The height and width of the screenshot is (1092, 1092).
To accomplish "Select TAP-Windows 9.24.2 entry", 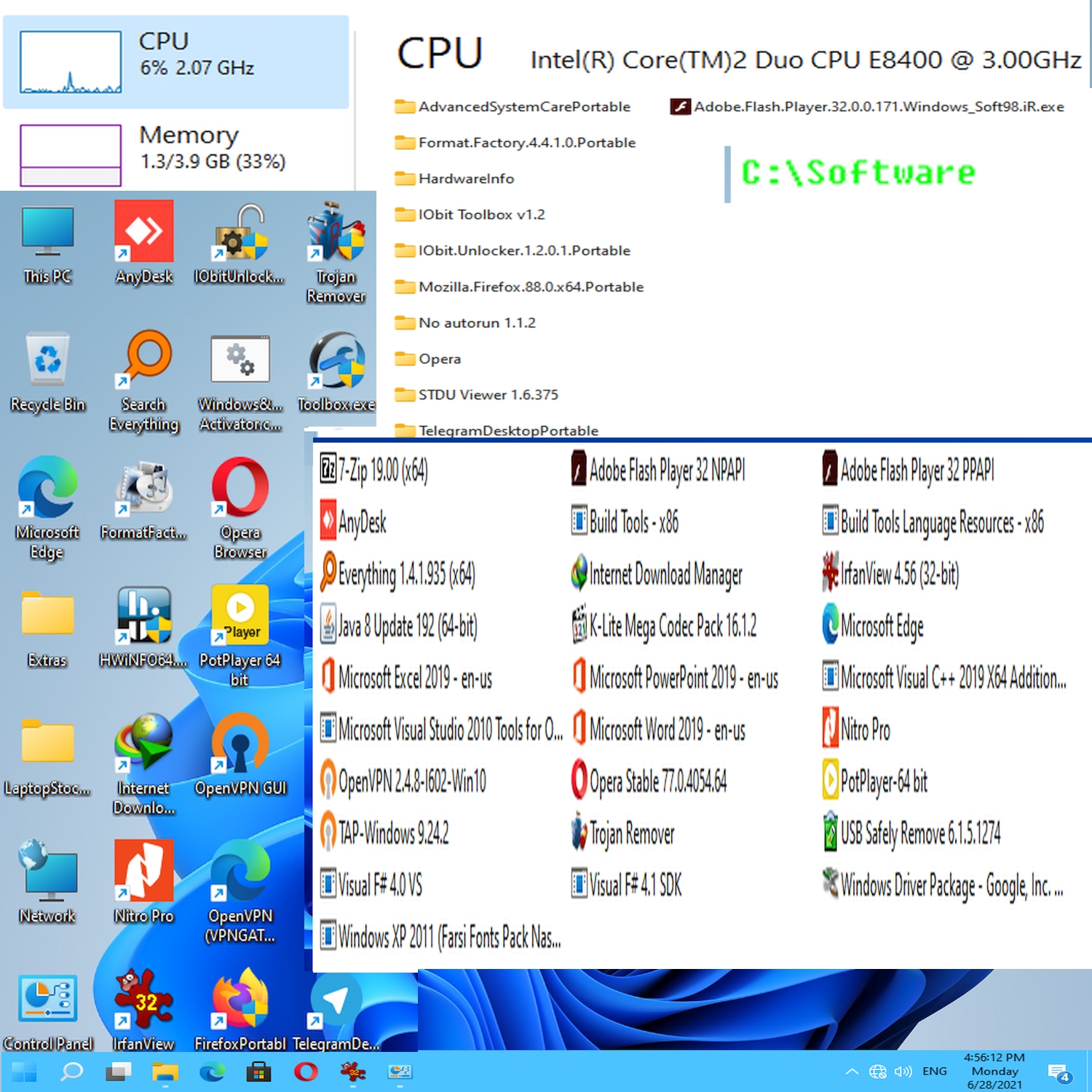I will pos(385,833).
